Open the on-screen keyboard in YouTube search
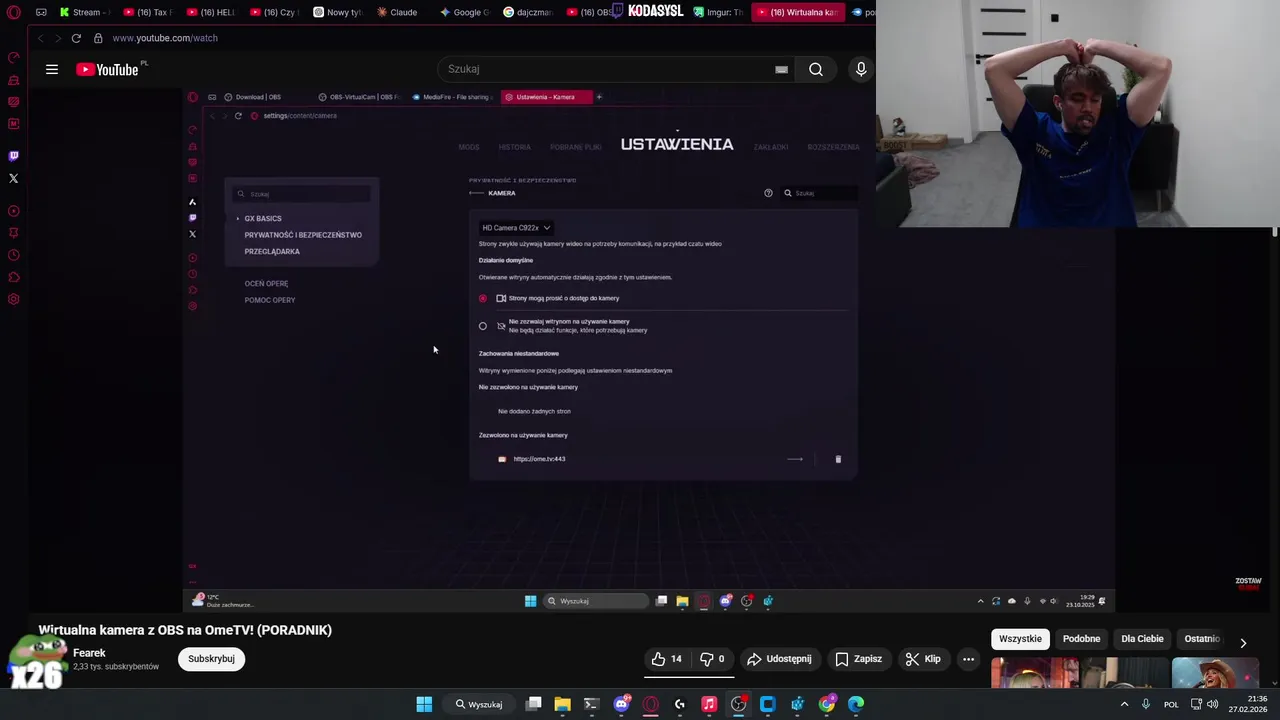The height and width of the screenshot is (720, 1280). 781,69
